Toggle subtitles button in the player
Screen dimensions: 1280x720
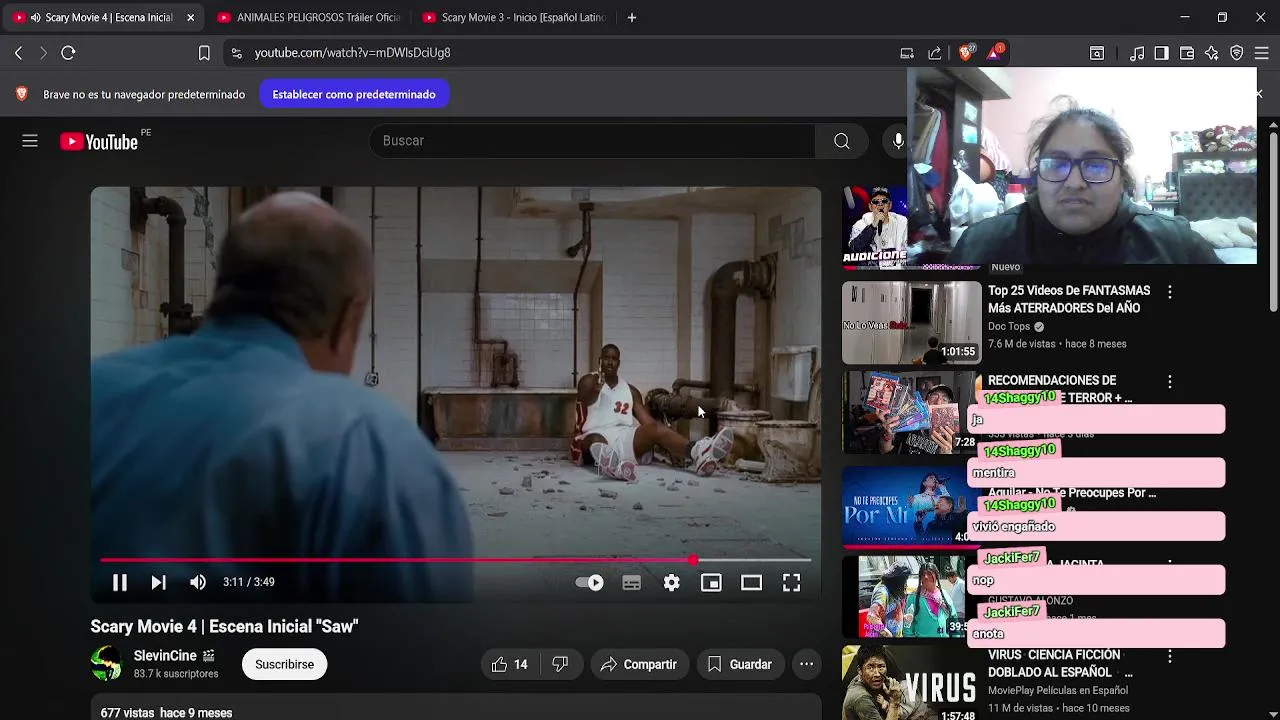coord(631,582)
